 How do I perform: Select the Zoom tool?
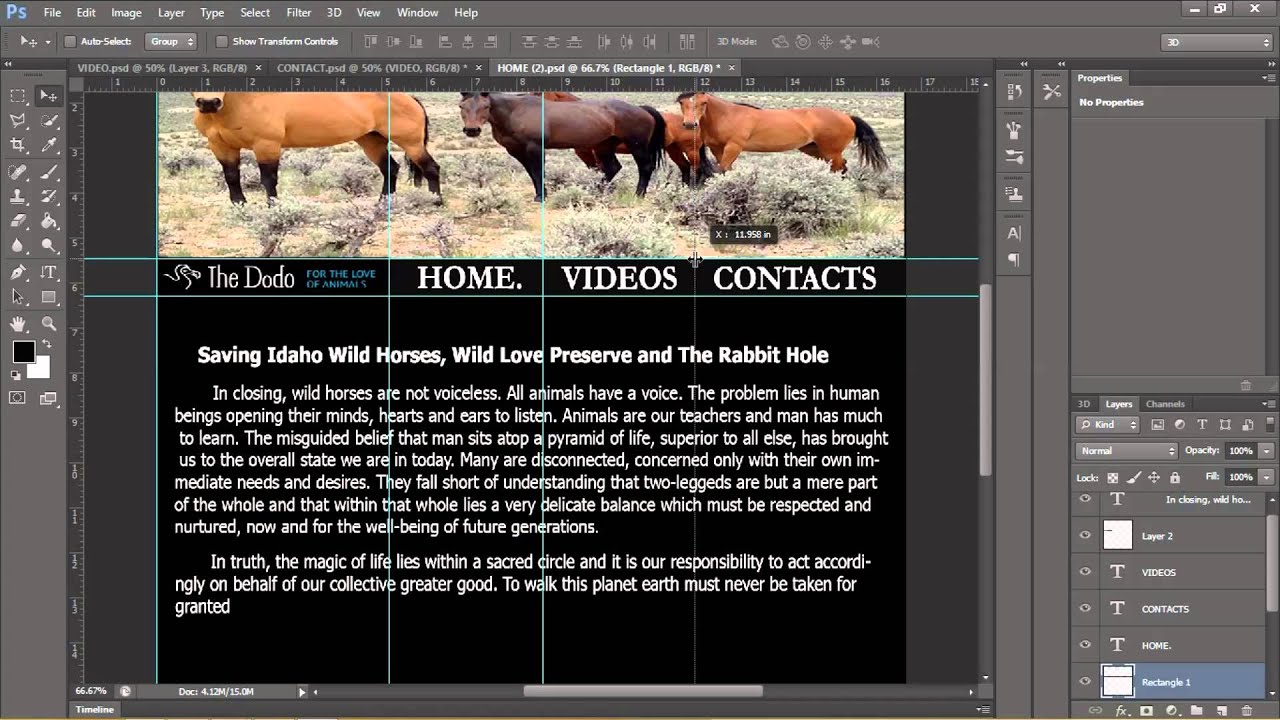pyautogui.click(x=48, y=324)
